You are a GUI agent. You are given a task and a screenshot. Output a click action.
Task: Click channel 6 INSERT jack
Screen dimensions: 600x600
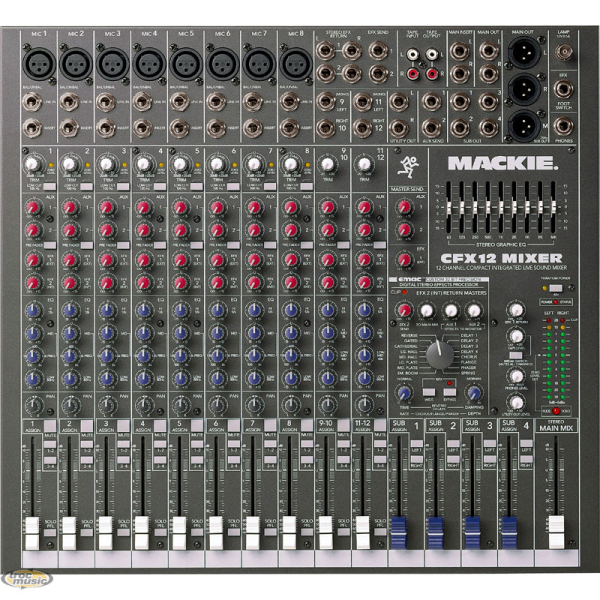216,128
